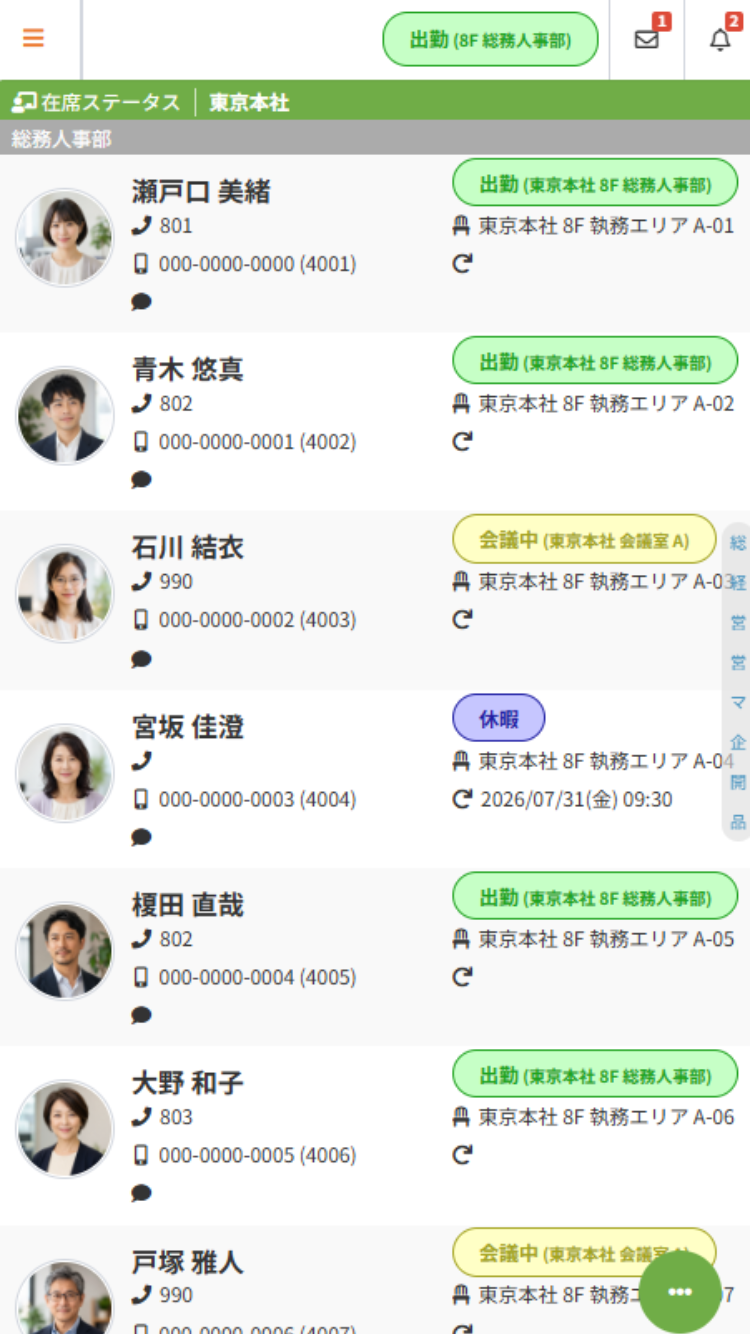Tap return-time arrow icon for 青木 悠真

coord(462,442)
